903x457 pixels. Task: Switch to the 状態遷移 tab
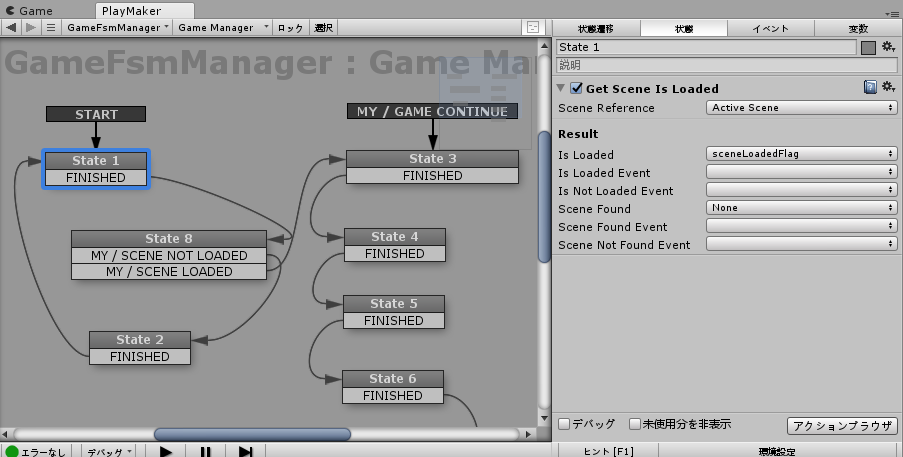(597, 28)
